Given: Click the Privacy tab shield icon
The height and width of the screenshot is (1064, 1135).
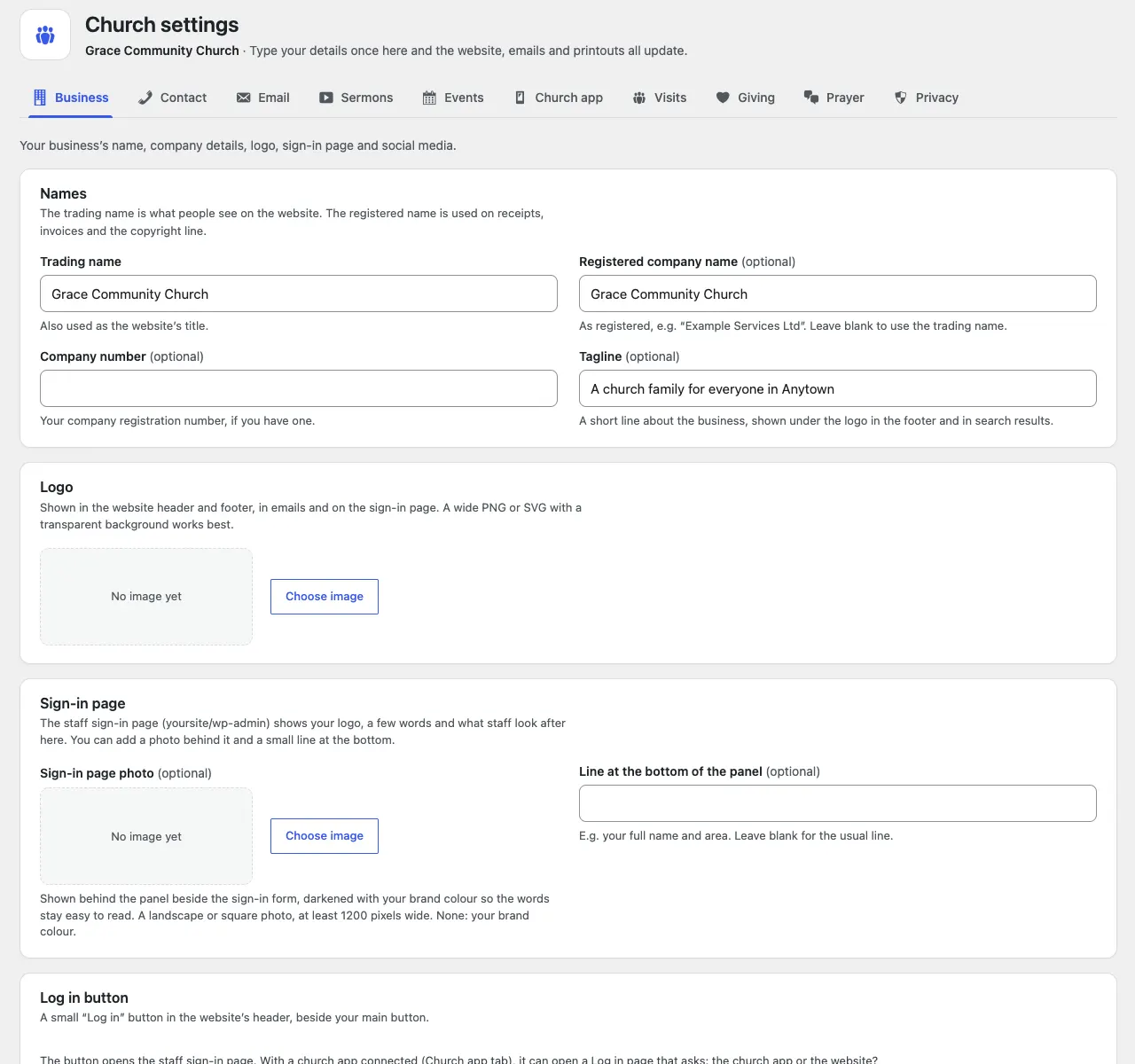Looking at the screenshot, I should coord(901,98).
